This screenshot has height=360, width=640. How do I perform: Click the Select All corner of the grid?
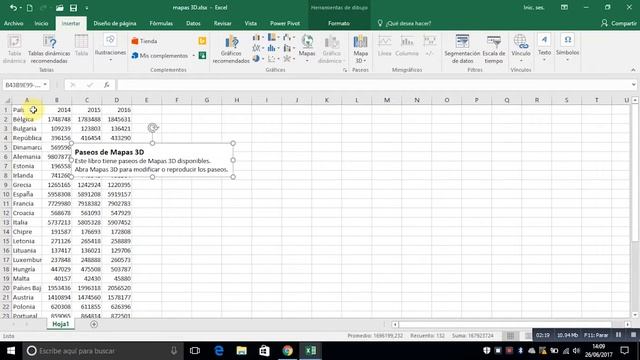click(7, 100)
